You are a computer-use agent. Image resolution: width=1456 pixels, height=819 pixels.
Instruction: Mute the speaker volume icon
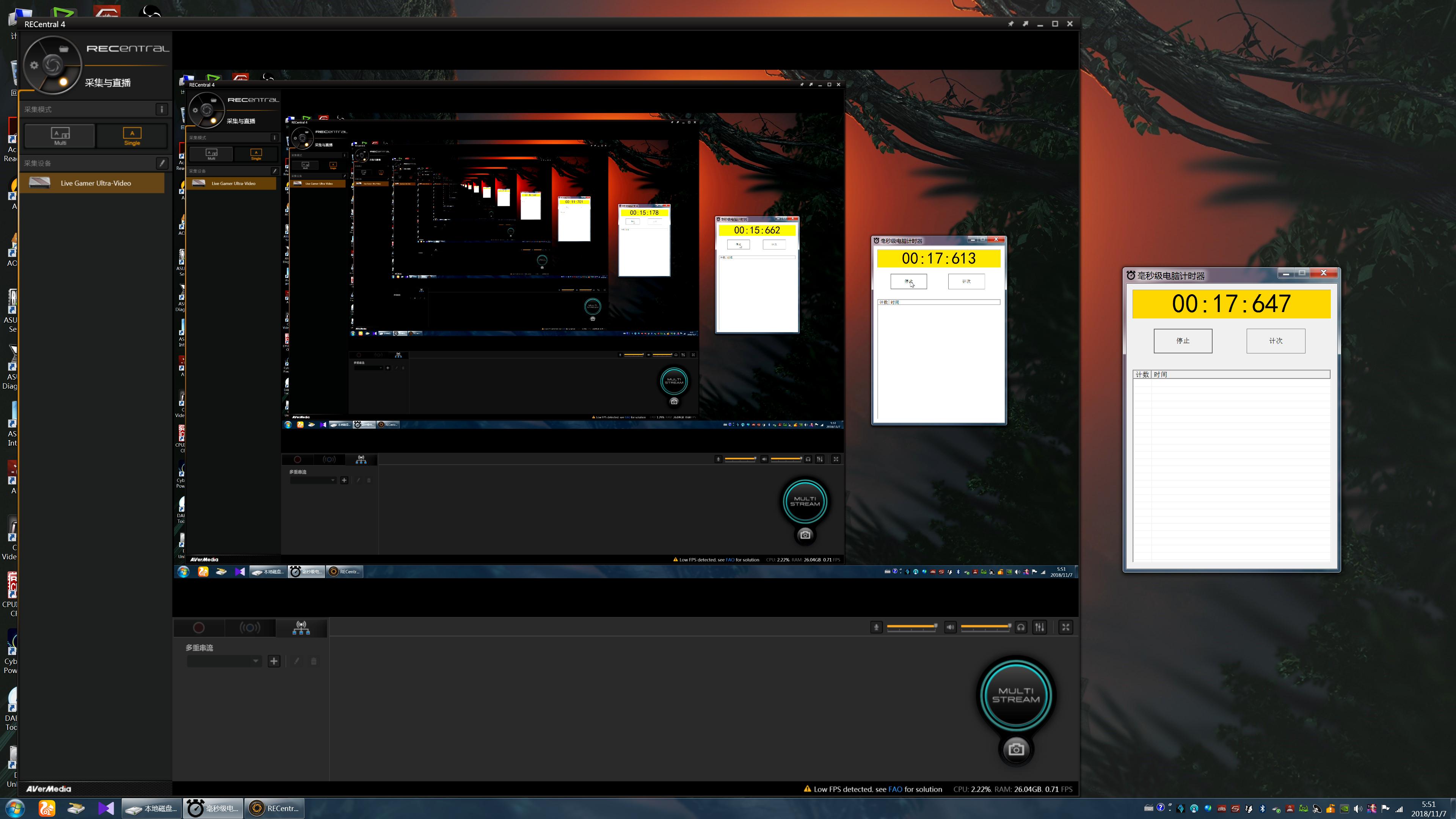(x=950, y=628)
